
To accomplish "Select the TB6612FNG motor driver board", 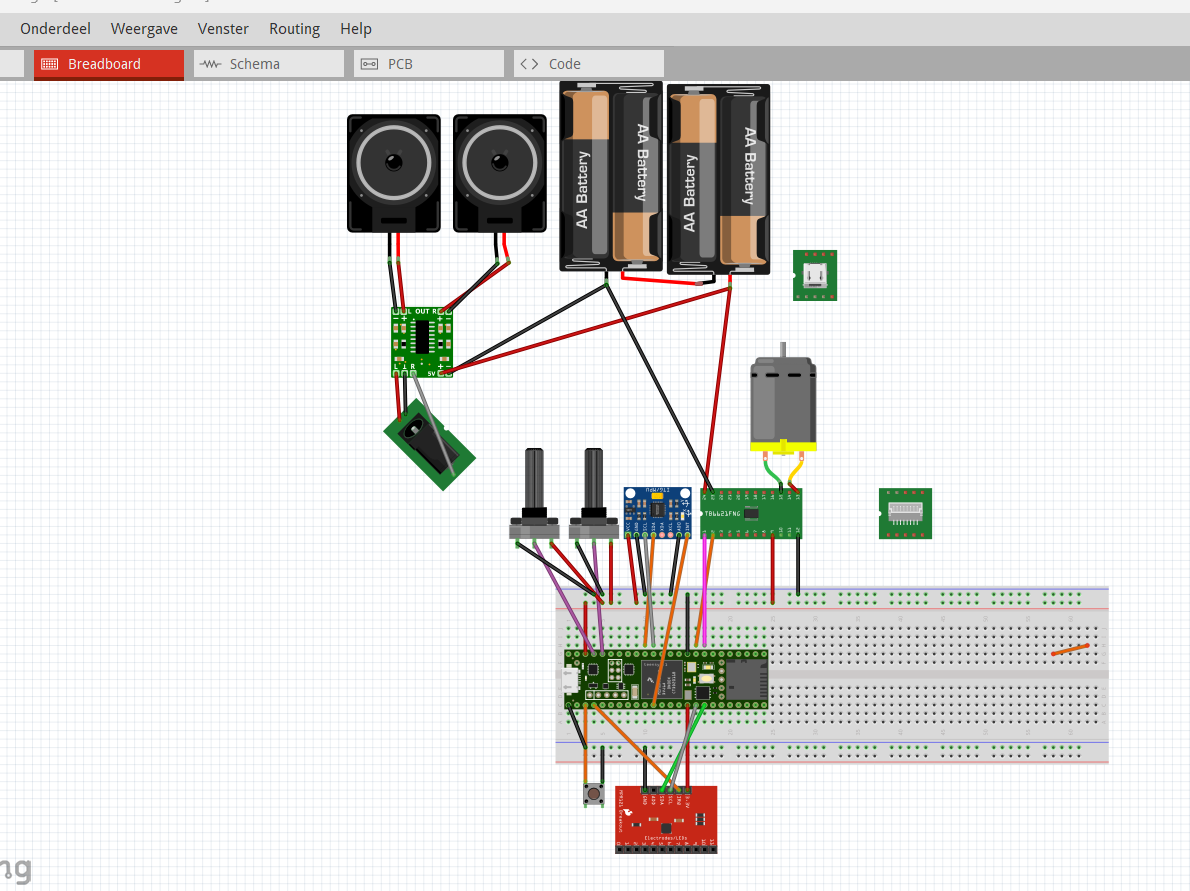I will [x=751, y=512].
